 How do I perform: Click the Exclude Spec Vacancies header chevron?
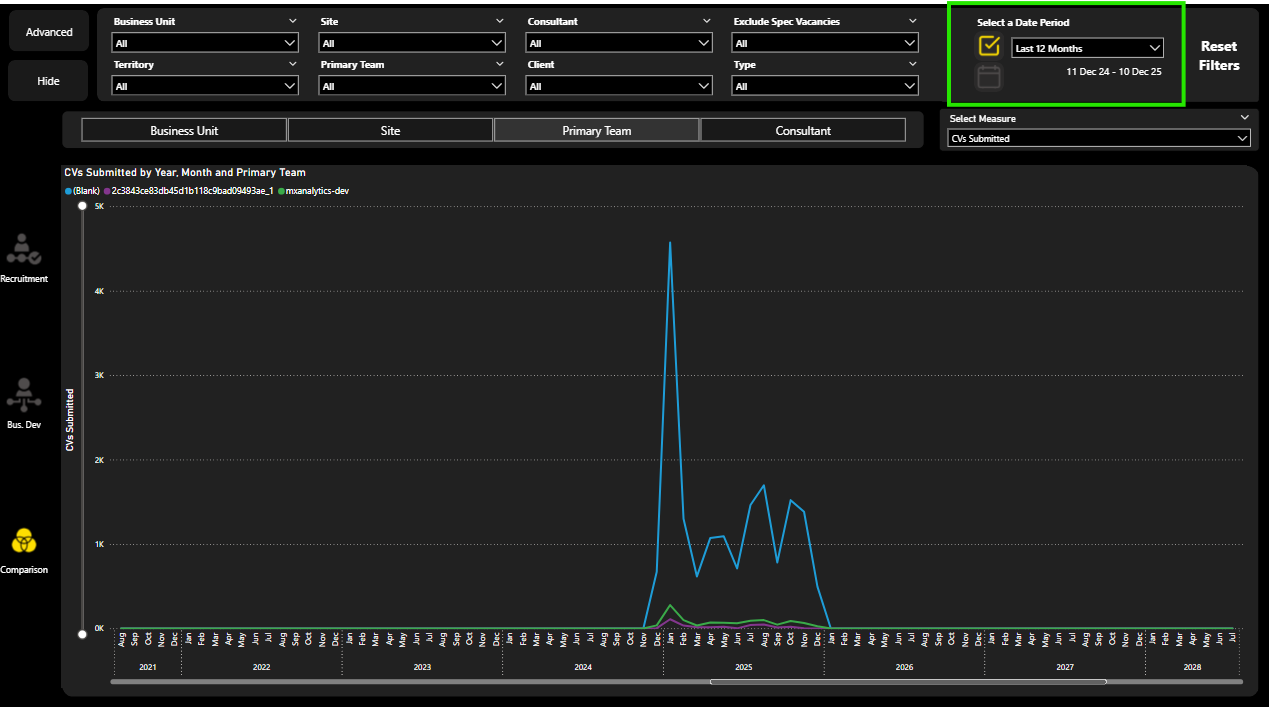[x=912, y=21]
